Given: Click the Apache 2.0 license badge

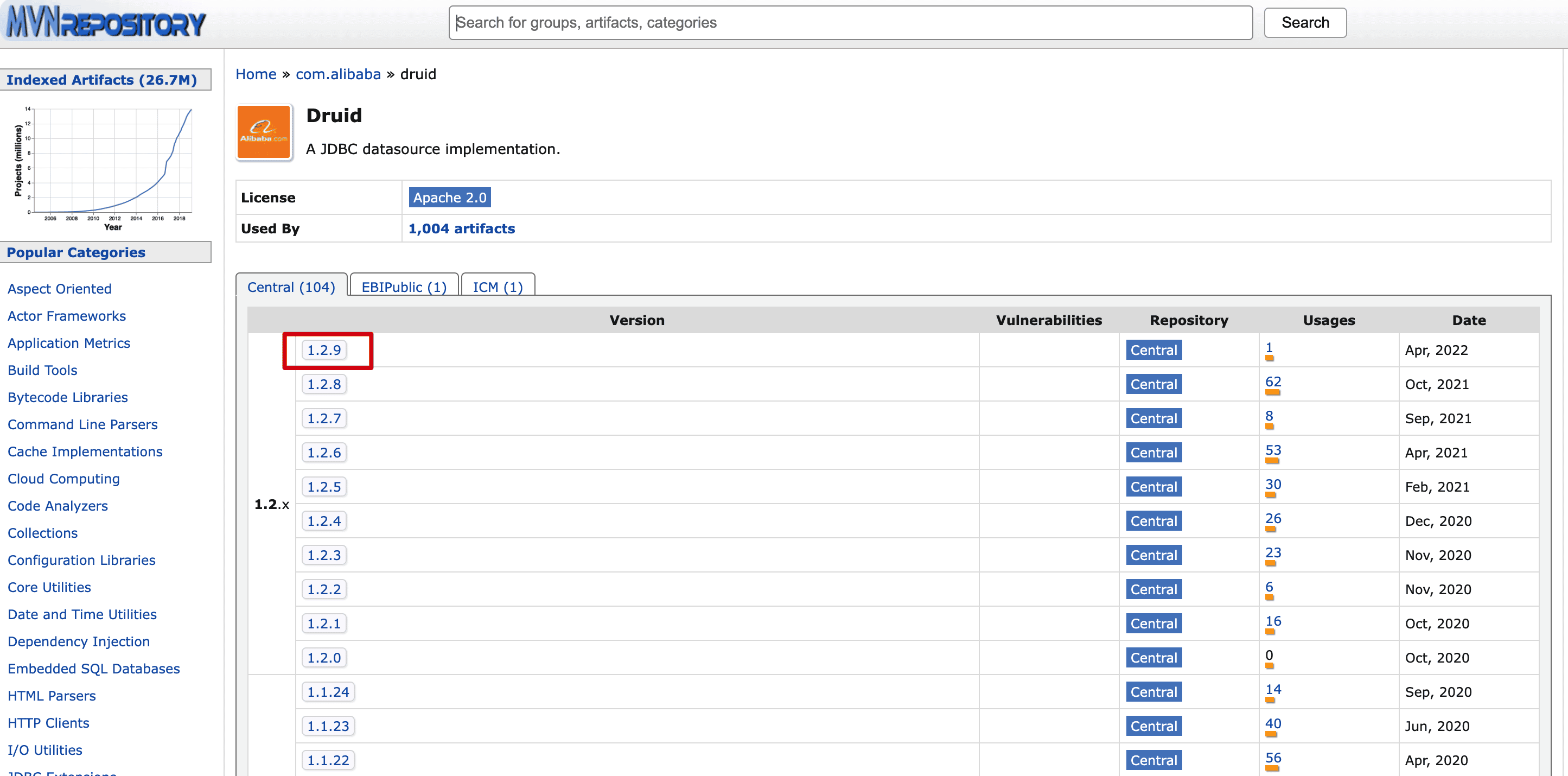Looking at the screenshot, I should pos(449,198).
